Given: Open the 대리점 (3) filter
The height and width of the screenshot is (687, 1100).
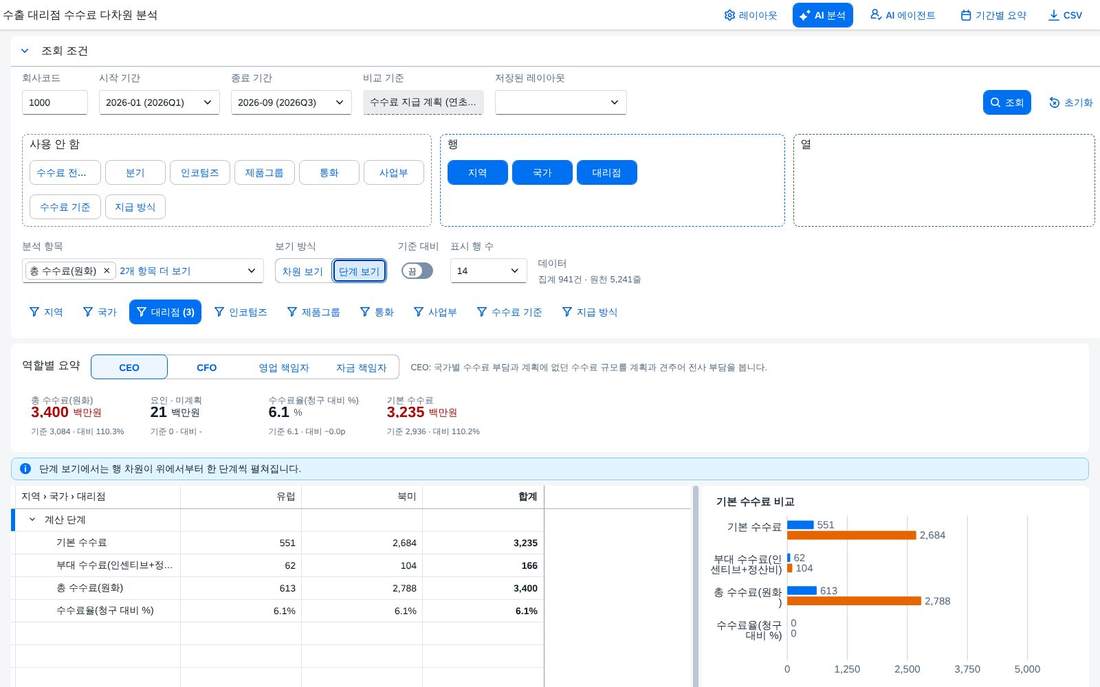Looking at the screenshot, I should point(165,312).
